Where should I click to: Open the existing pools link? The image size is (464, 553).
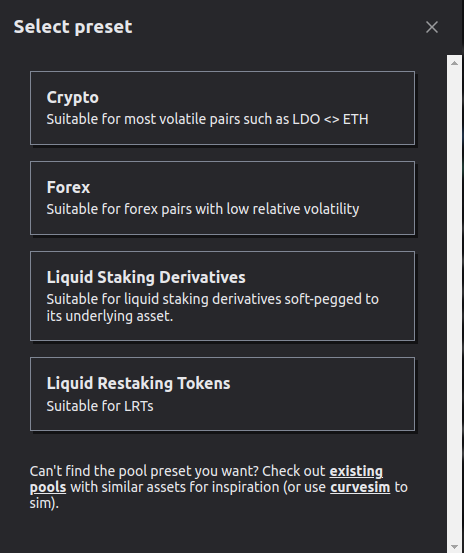coord(356,471)
